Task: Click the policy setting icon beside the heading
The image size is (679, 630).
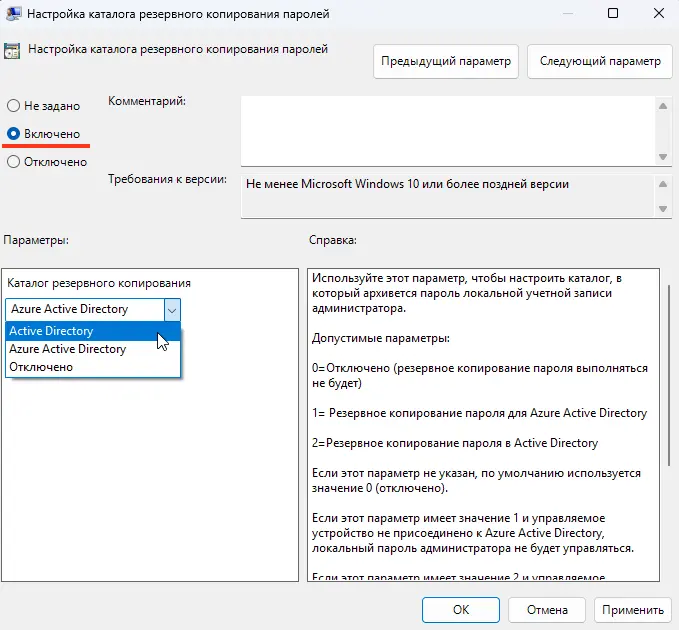Action: point(14,50)
